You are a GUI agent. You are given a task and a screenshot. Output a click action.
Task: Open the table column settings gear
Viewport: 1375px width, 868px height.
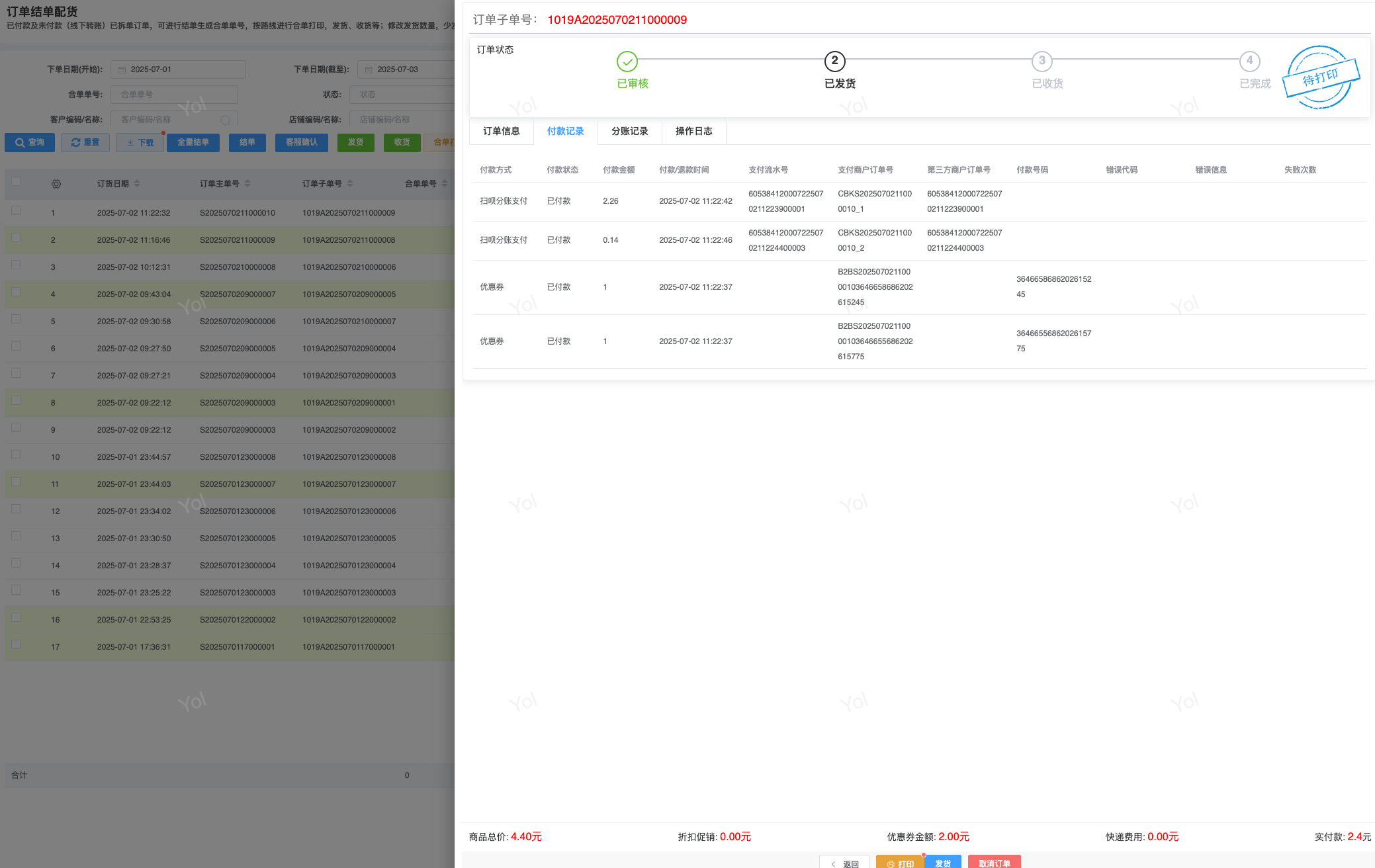pyautogui.click(x=56, y=184)
